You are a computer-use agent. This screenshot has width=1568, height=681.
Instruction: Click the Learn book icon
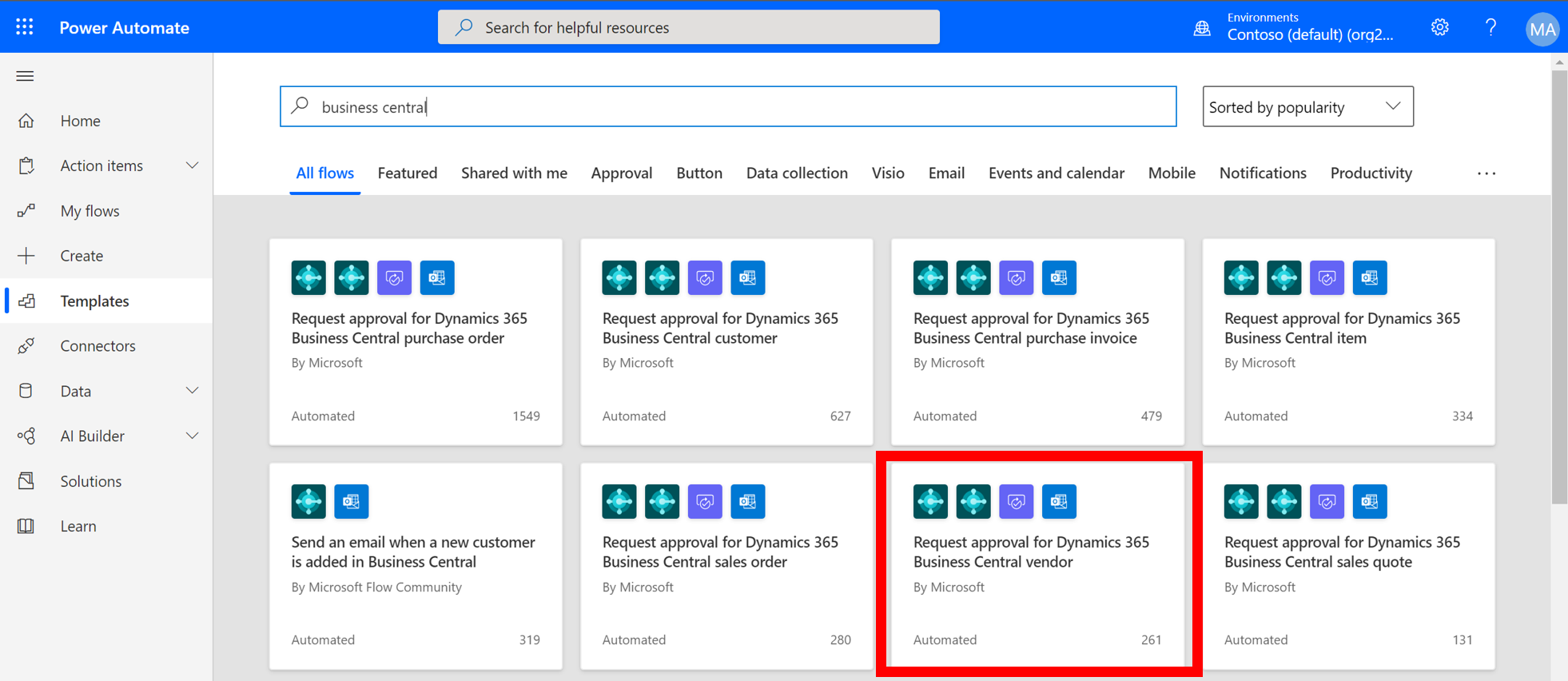coord(26,526)
